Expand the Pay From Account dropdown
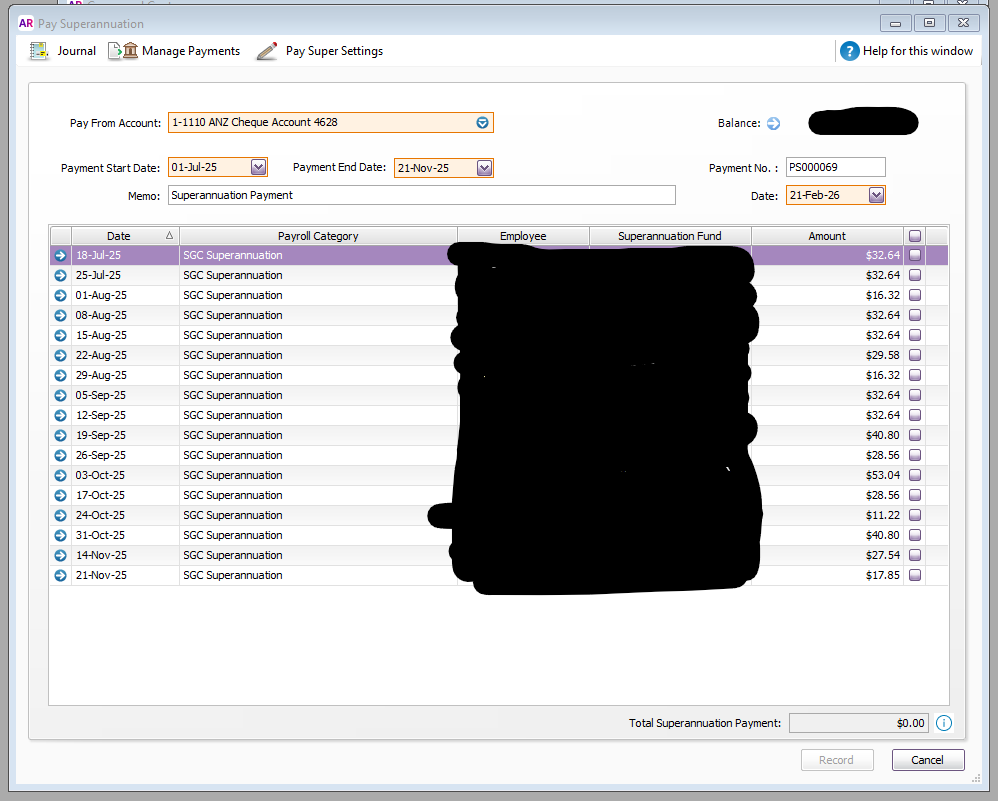Viewport: 998px width, 801px height. (482, 123)
